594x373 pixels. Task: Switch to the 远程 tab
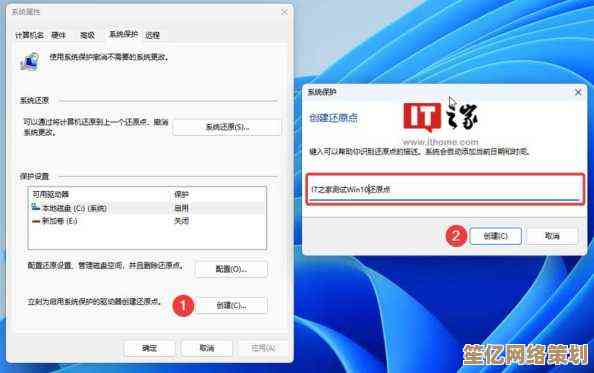pyautogui.click(x=152, y=35)
